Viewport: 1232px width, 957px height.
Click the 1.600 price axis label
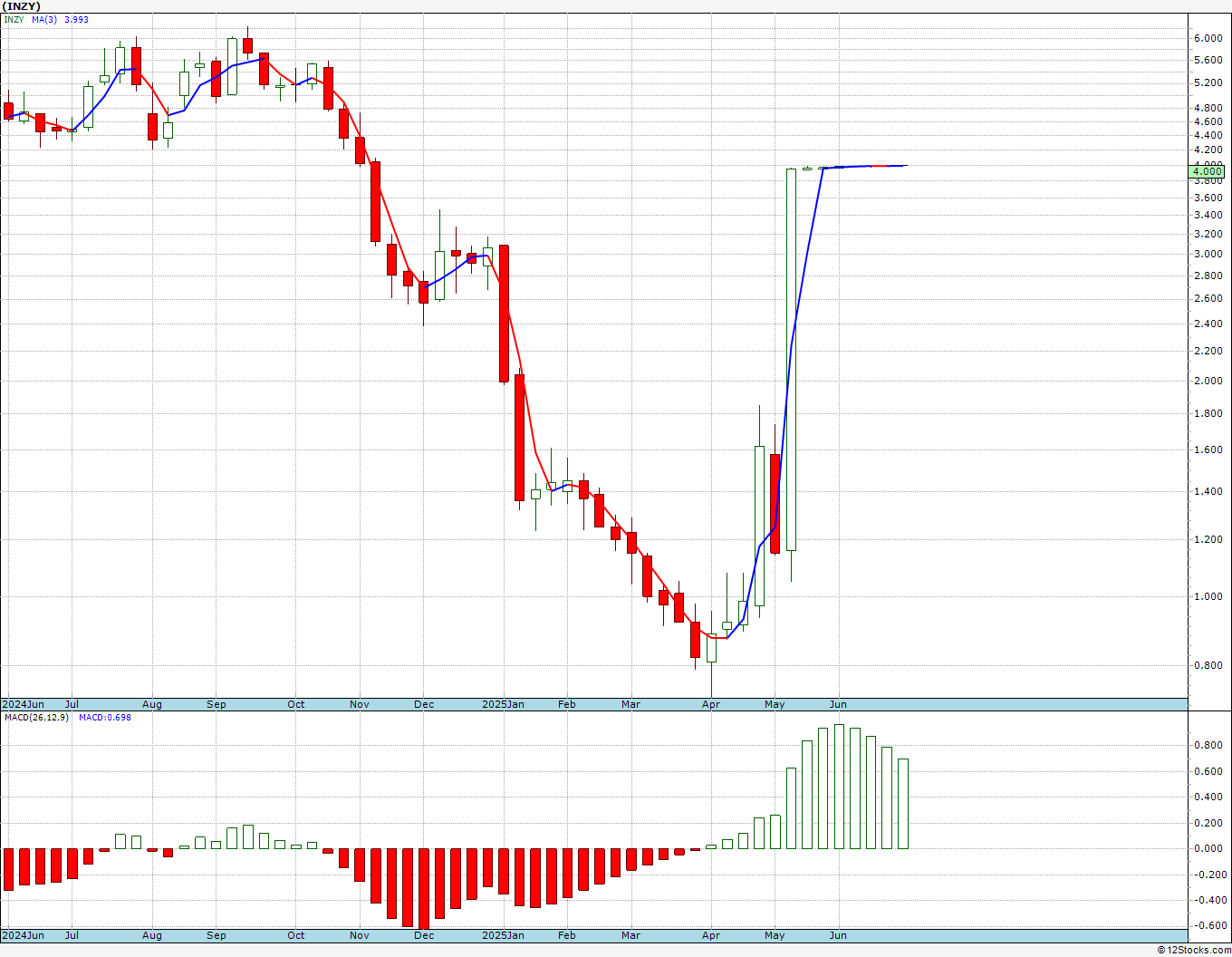(1208, 449)
